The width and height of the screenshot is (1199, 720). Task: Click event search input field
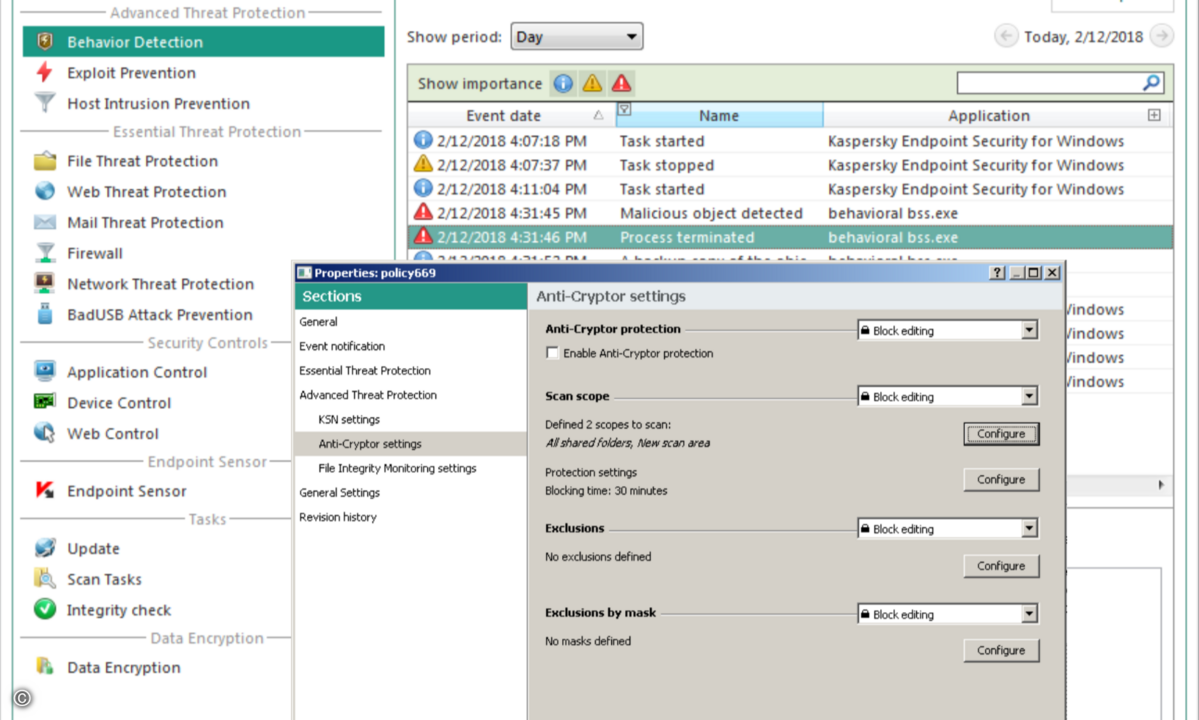1049,83
